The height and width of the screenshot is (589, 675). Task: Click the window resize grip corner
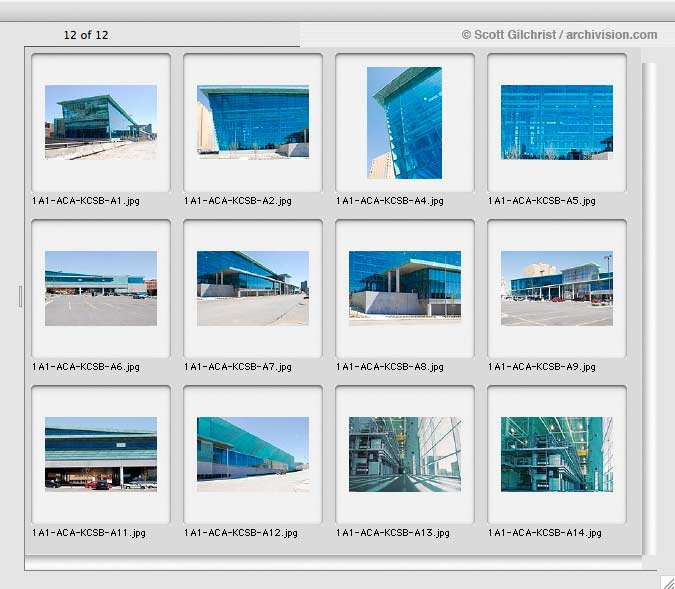tap(667, 582)
